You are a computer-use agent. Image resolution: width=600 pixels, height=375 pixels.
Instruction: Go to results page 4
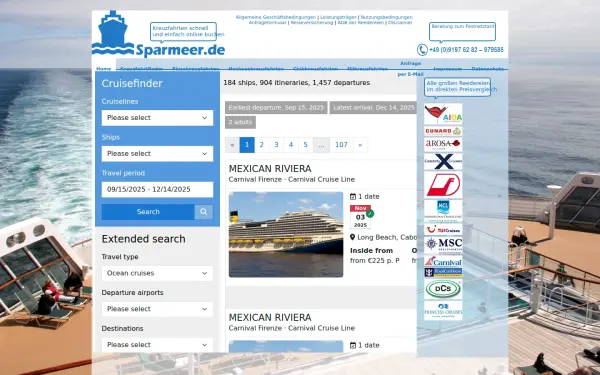click(291, 145)
